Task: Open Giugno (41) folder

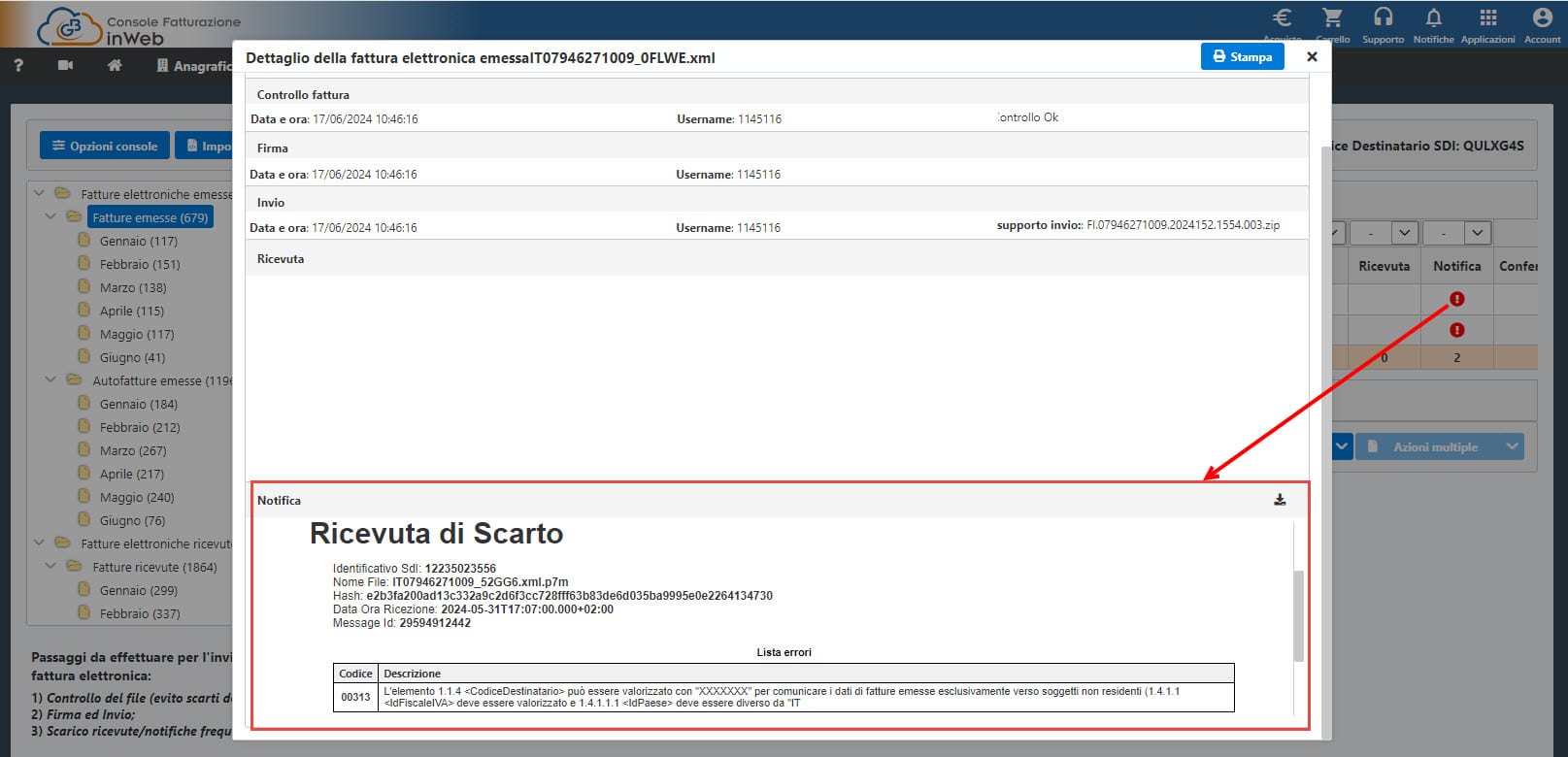Action: click(132, 357)
